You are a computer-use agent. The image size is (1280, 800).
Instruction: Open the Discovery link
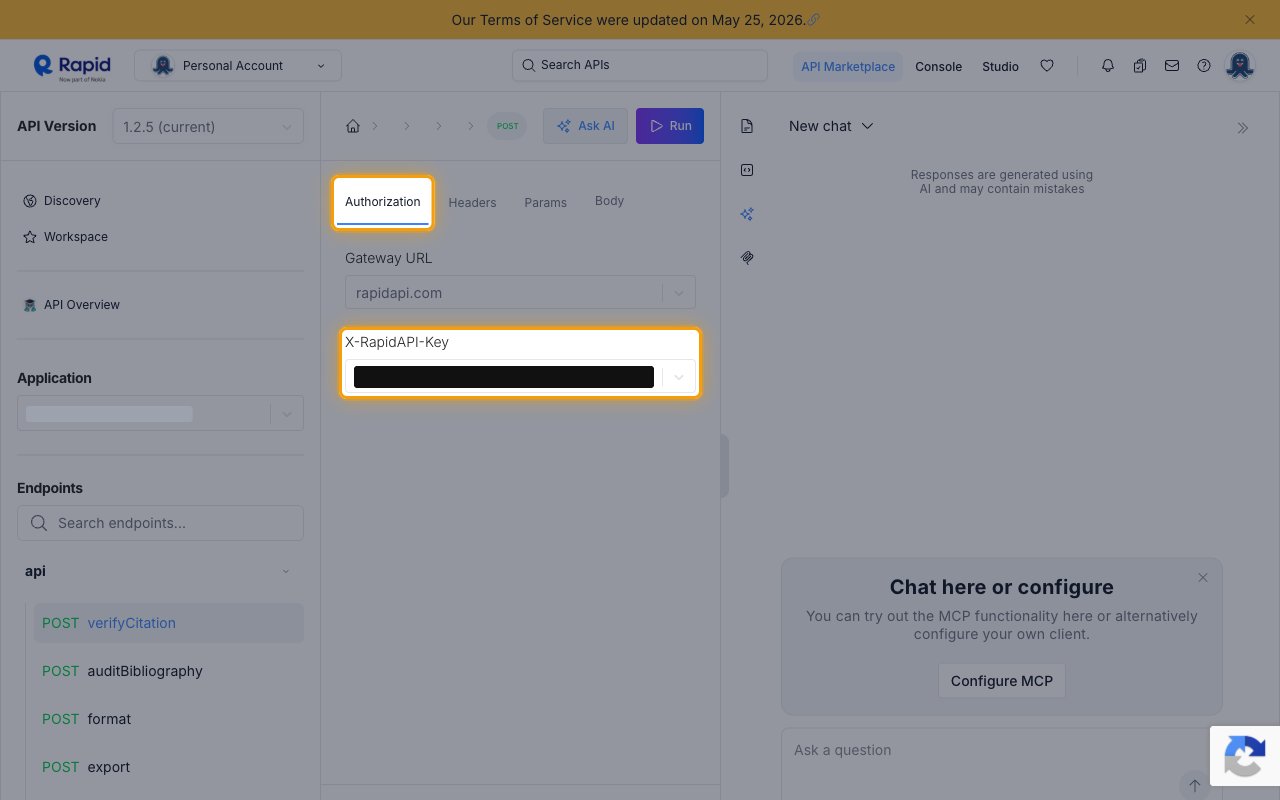pyautogui.click(x=62, y=201)
